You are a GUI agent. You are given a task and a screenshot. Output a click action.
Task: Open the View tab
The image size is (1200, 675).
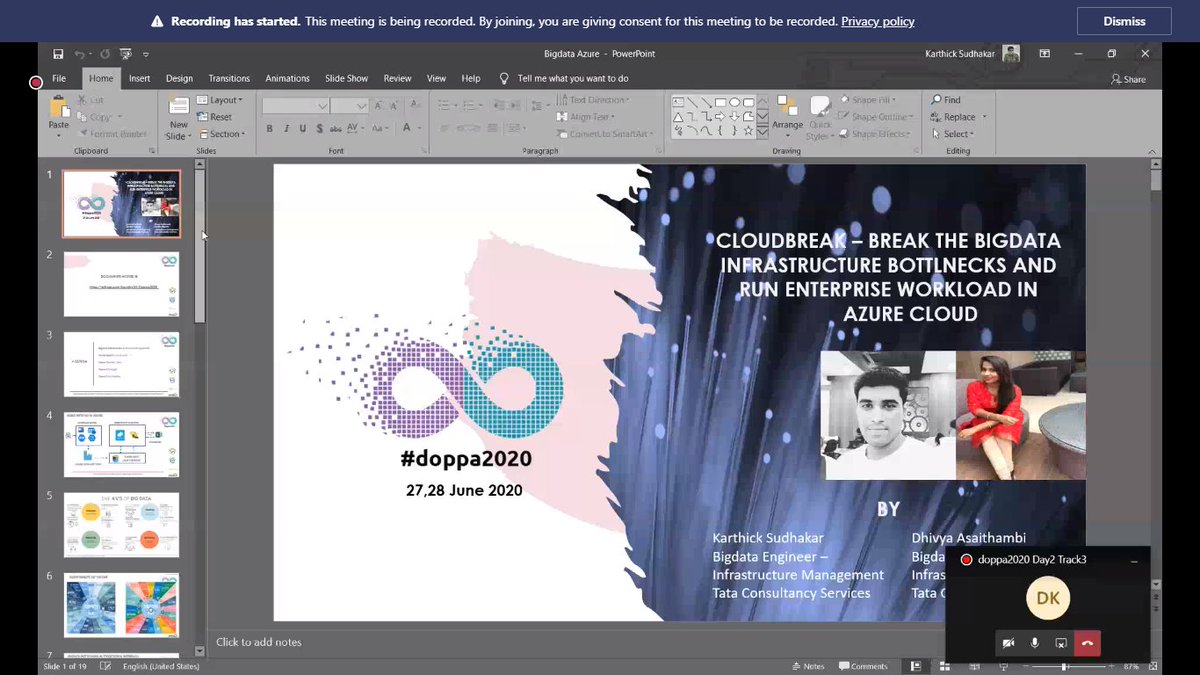[436, 78]
